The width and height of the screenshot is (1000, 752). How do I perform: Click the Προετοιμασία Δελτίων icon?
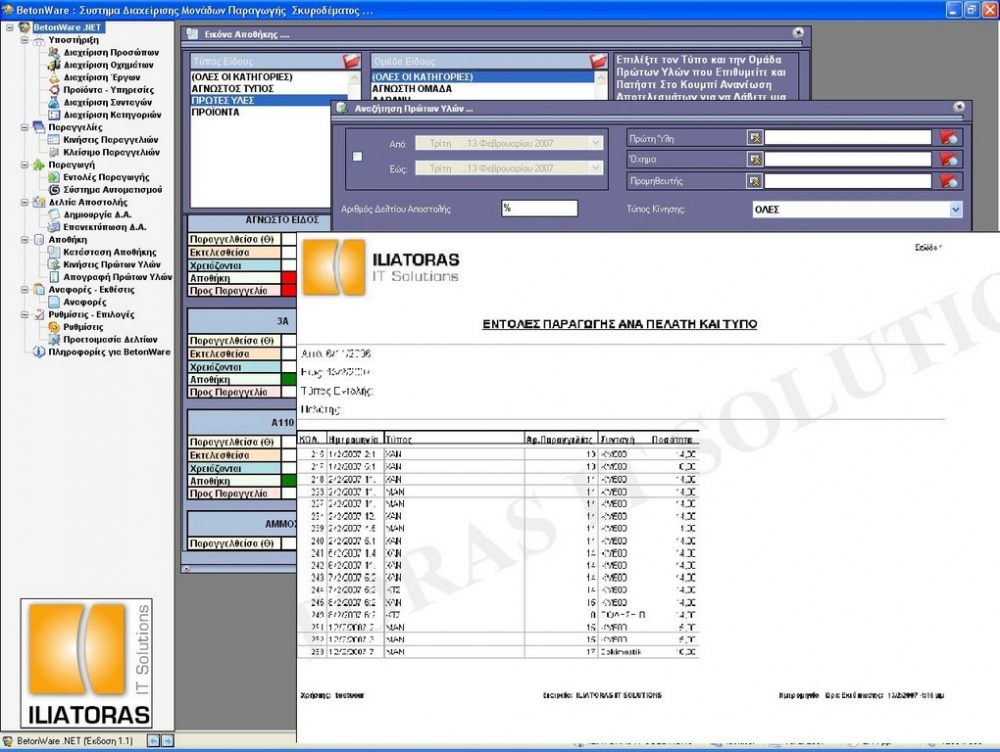point(54,339)
